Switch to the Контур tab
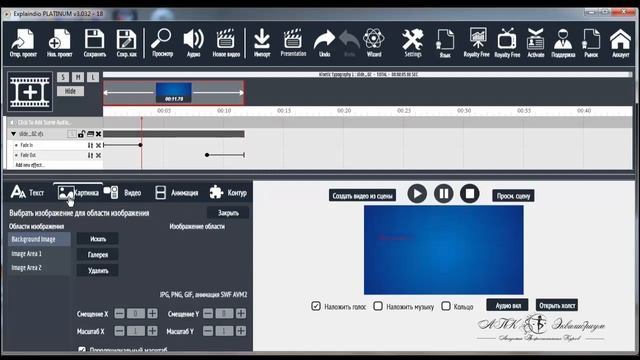Viewport: 640px width, 360px height. [228, 192]
